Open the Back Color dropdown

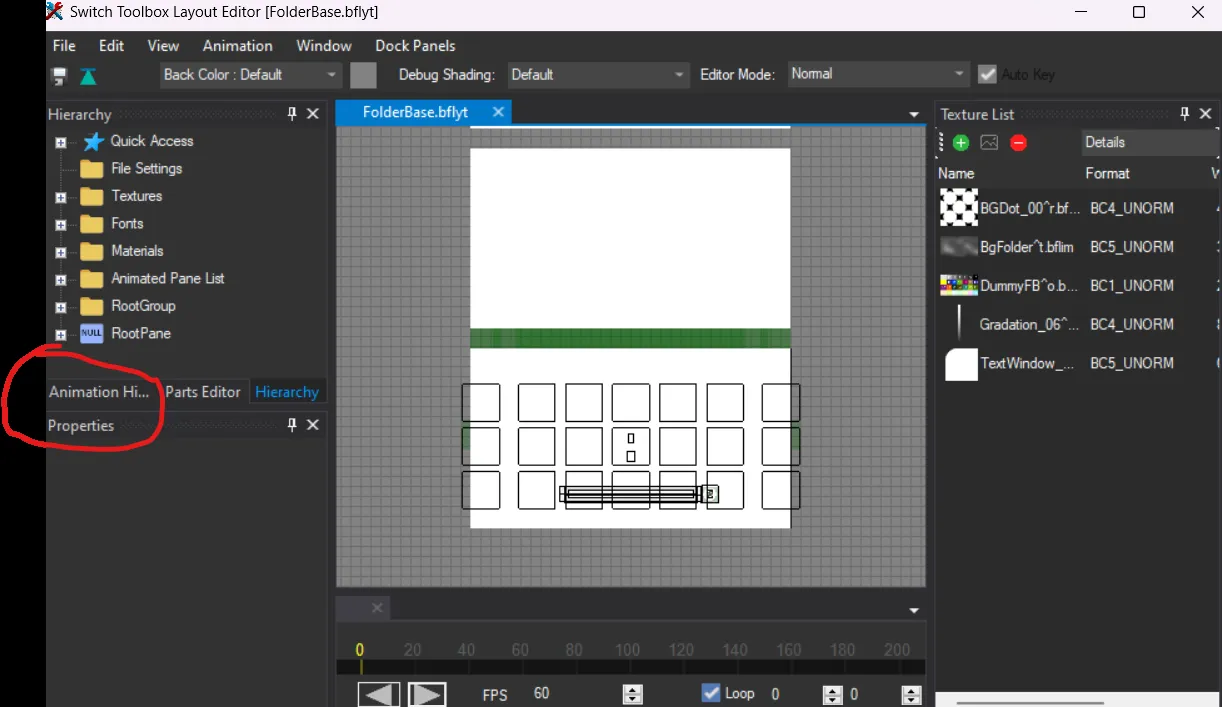(251, 74)
